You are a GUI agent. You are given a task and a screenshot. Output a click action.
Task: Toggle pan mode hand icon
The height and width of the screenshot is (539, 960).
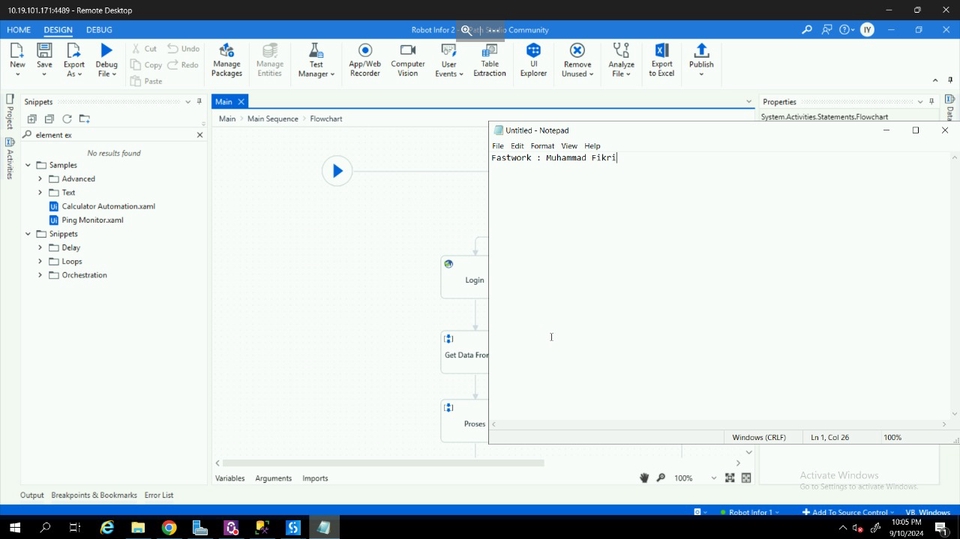click(644, 478)
